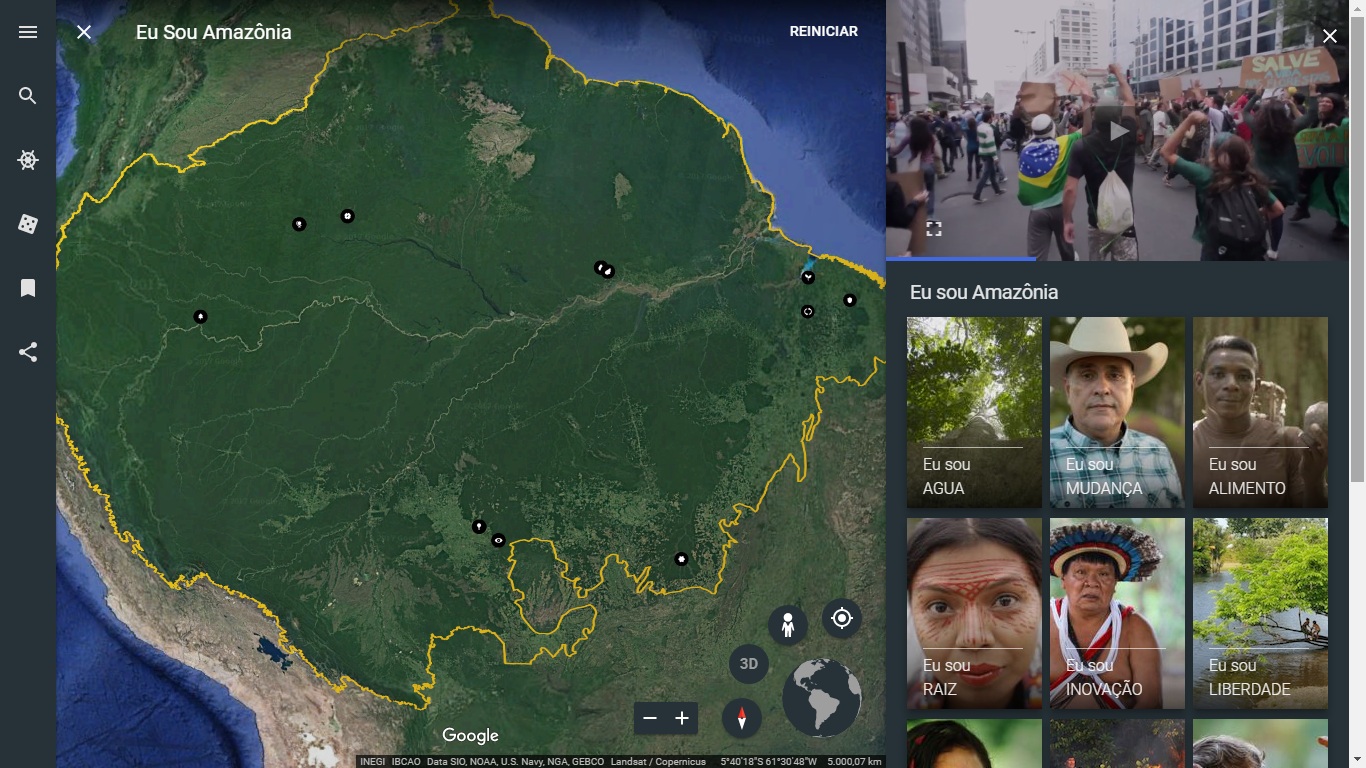Viewport: 1366px width, 768px height.
Task: Open the hamburger main menu
Action: point(28,32)
